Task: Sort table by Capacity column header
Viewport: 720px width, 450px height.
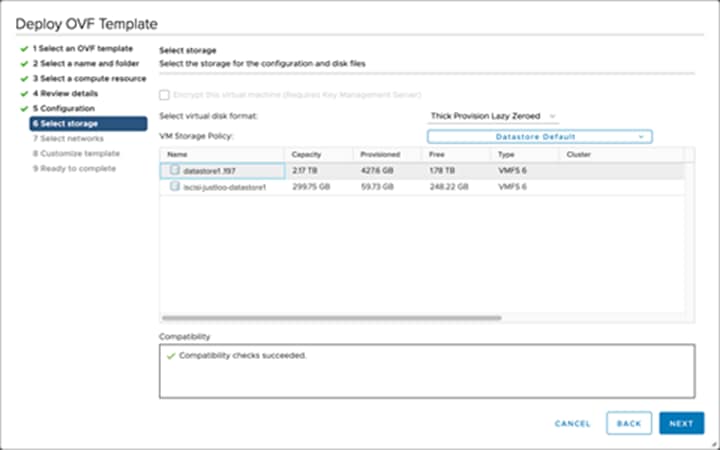Action: (306, 155)
